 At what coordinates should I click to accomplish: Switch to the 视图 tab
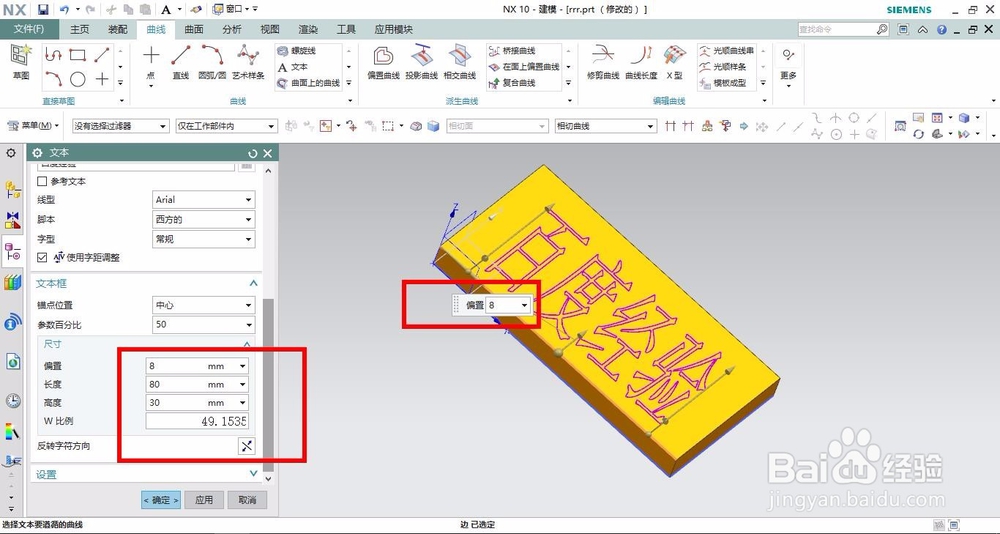(x=270, y=29)
